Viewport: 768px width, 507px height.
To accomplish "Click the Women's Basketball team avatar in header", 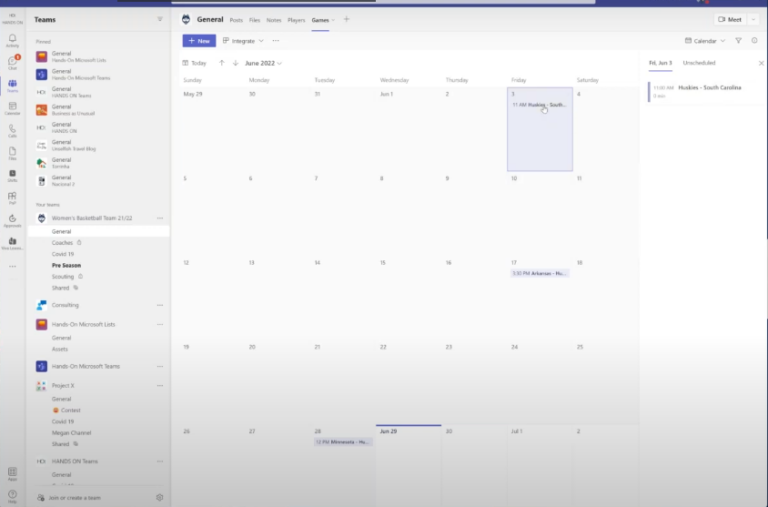I will (x=186, y=20).
